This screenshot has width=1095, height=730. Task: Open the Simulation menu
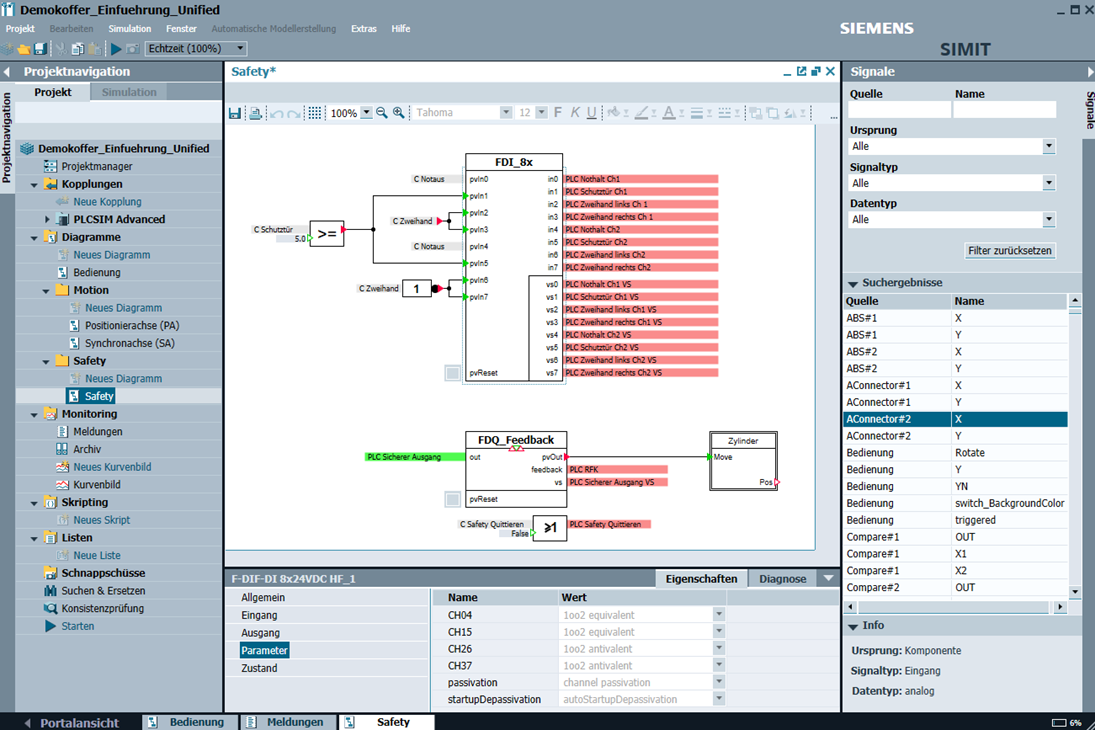129,29
